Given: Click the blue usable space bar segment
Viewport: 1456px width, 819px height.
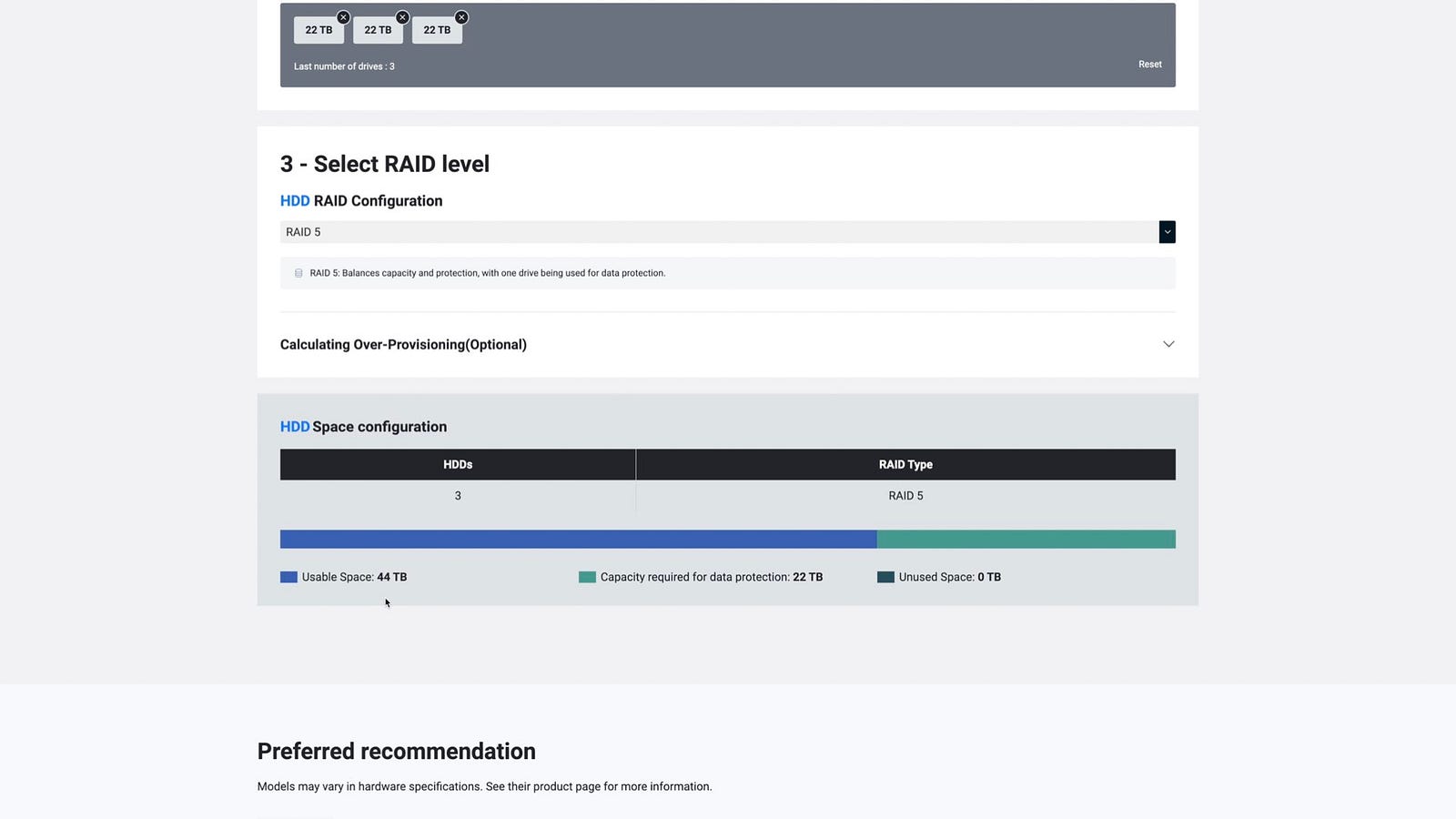Looking at the screenshot, I should point(578,540).
